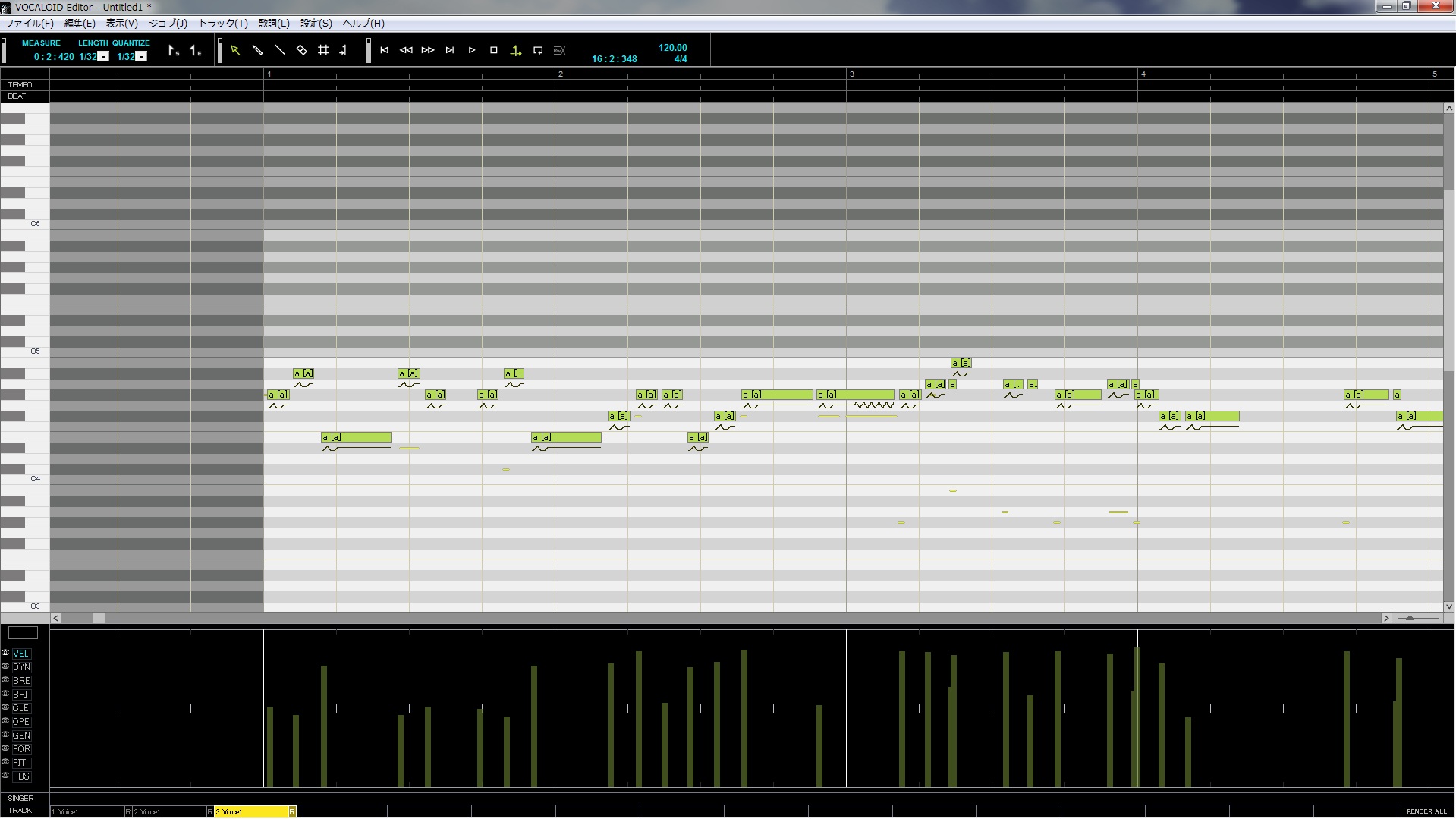This screenshot has height=819, width=1456.
Task: Select the pencil tool
Action: point(257,50)
